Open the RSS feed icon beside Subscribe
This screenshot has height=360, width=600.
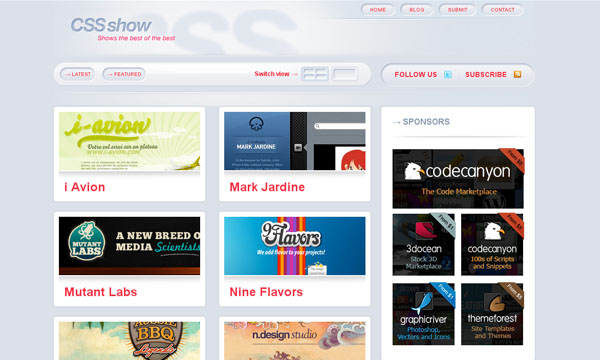pos(517,74)
